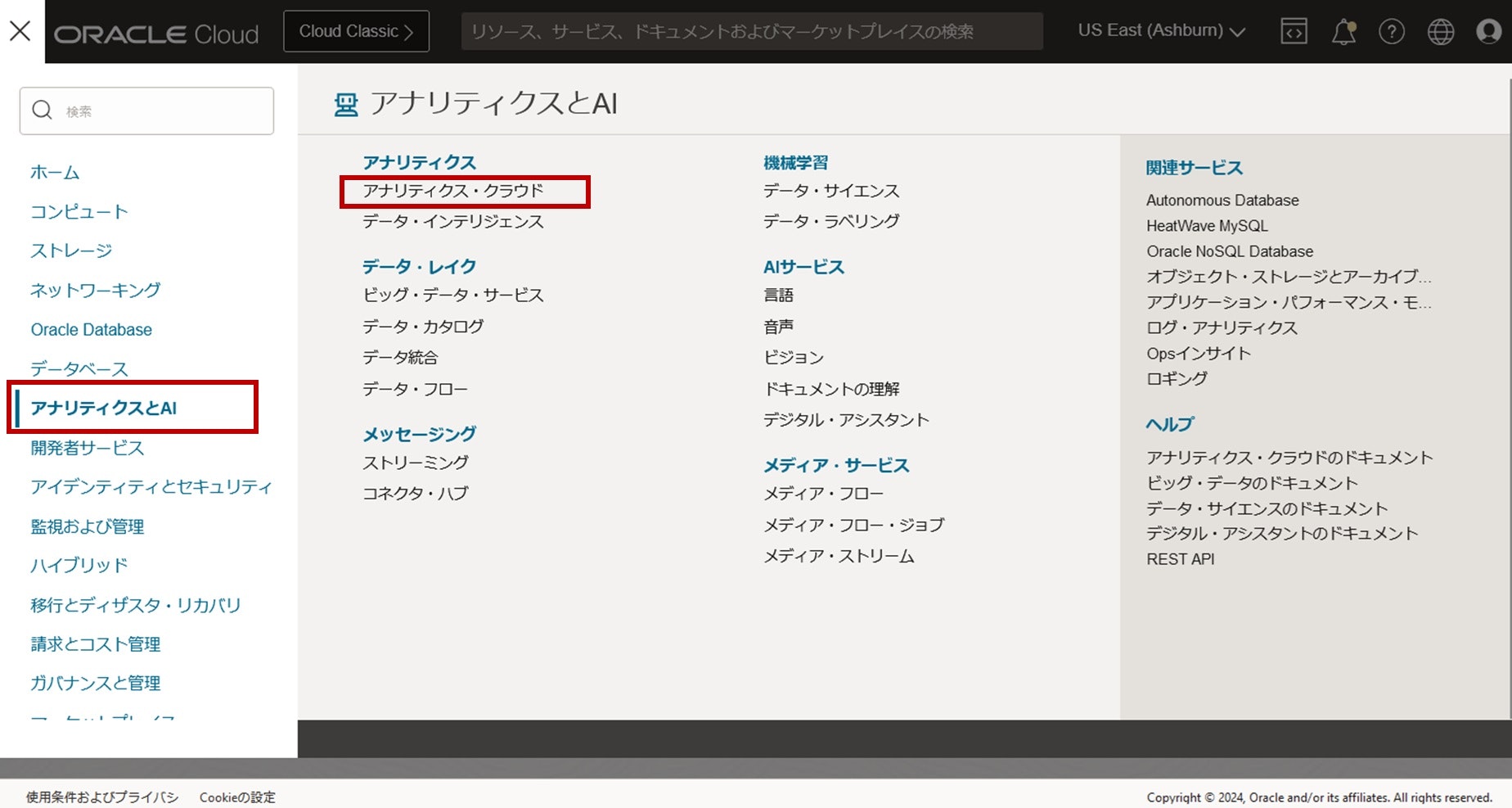Open the Opsインサイト related service
The height and width of the screenshot is (808, 1512).
[x=1199, y=354]
